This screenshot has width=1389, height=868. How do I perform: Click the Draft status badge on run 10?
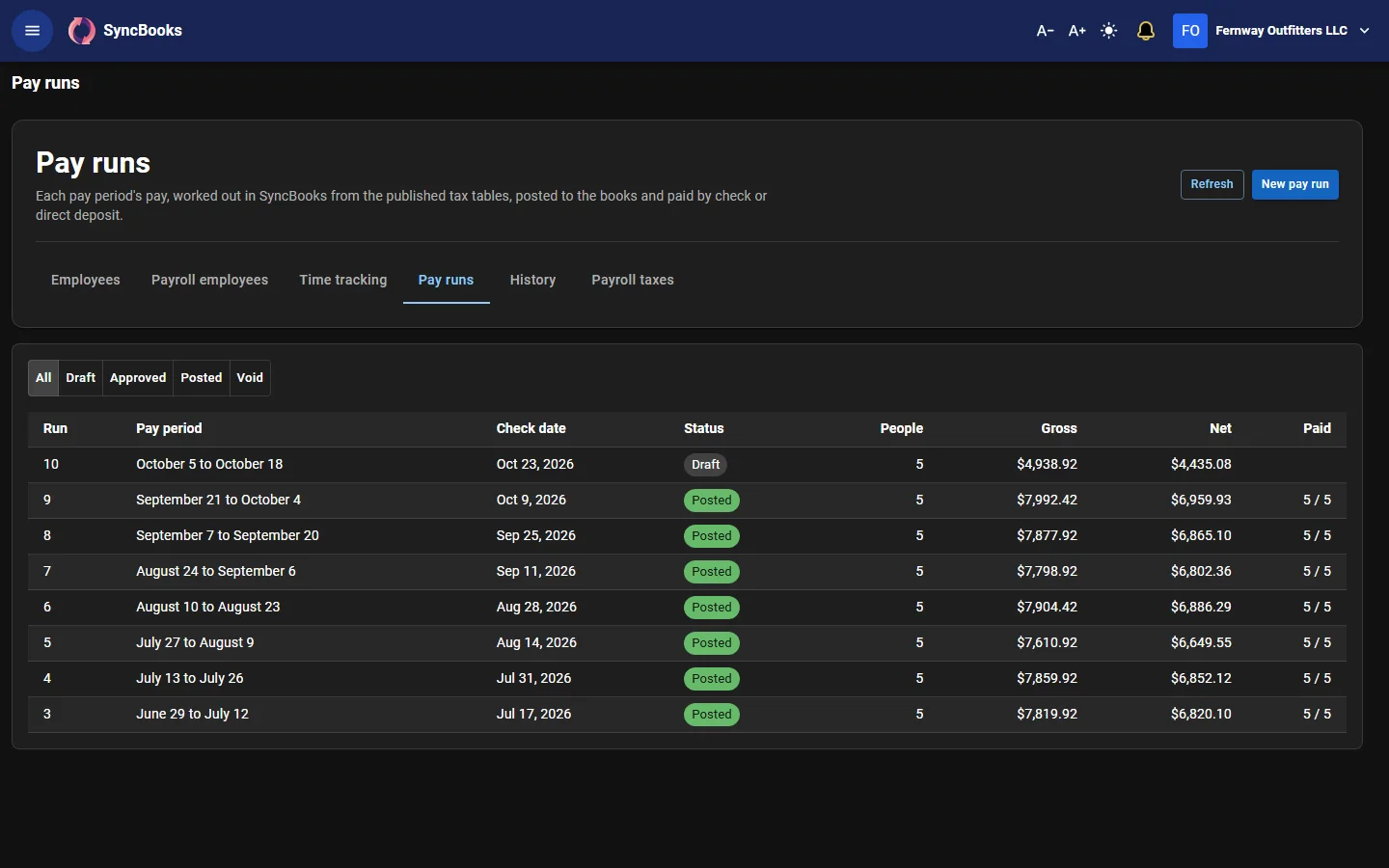coord(706,465)
